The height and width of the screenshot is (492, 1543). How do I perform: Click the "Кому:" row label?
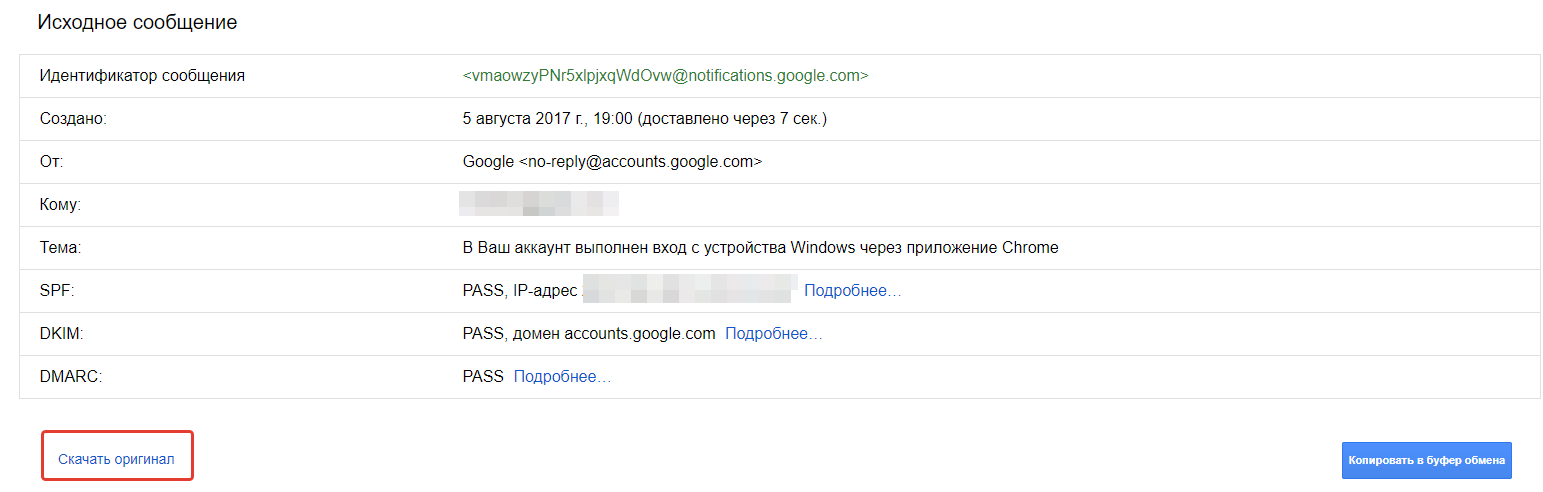pos(60,205)
